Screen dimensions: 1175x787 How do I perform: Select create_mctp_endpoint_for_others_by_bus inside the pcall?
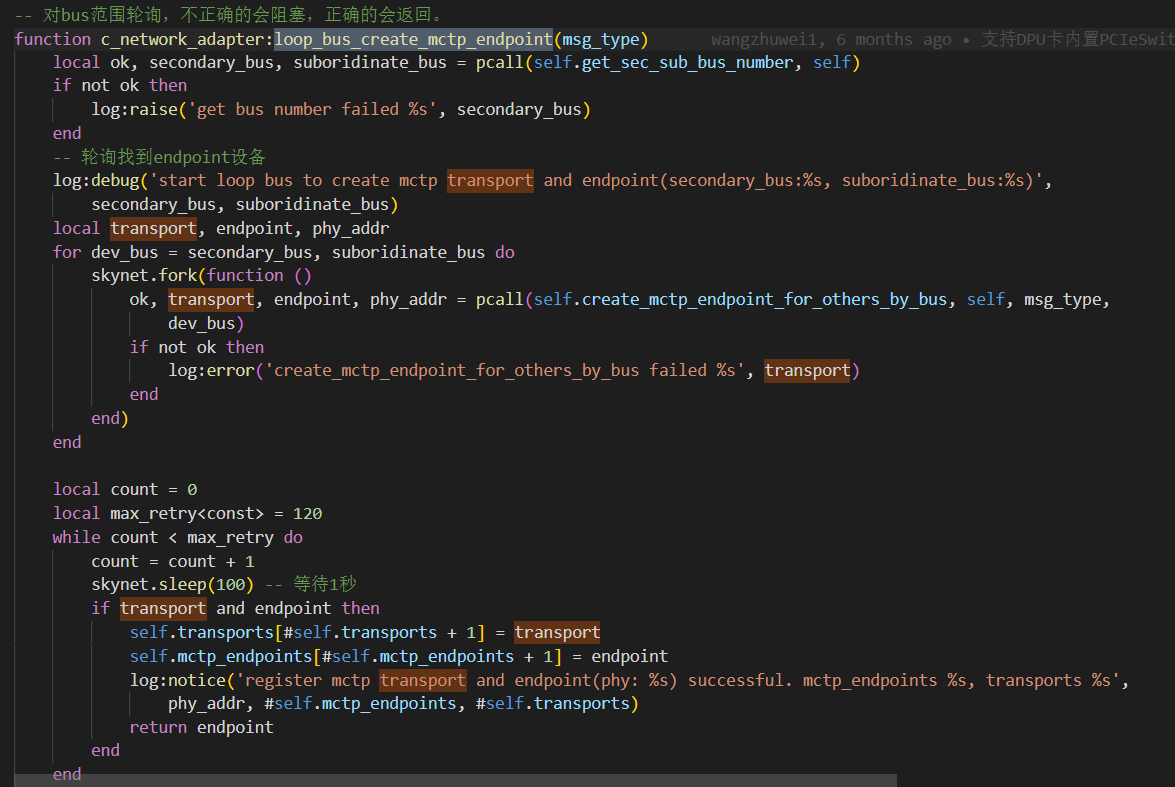(764, 299)
